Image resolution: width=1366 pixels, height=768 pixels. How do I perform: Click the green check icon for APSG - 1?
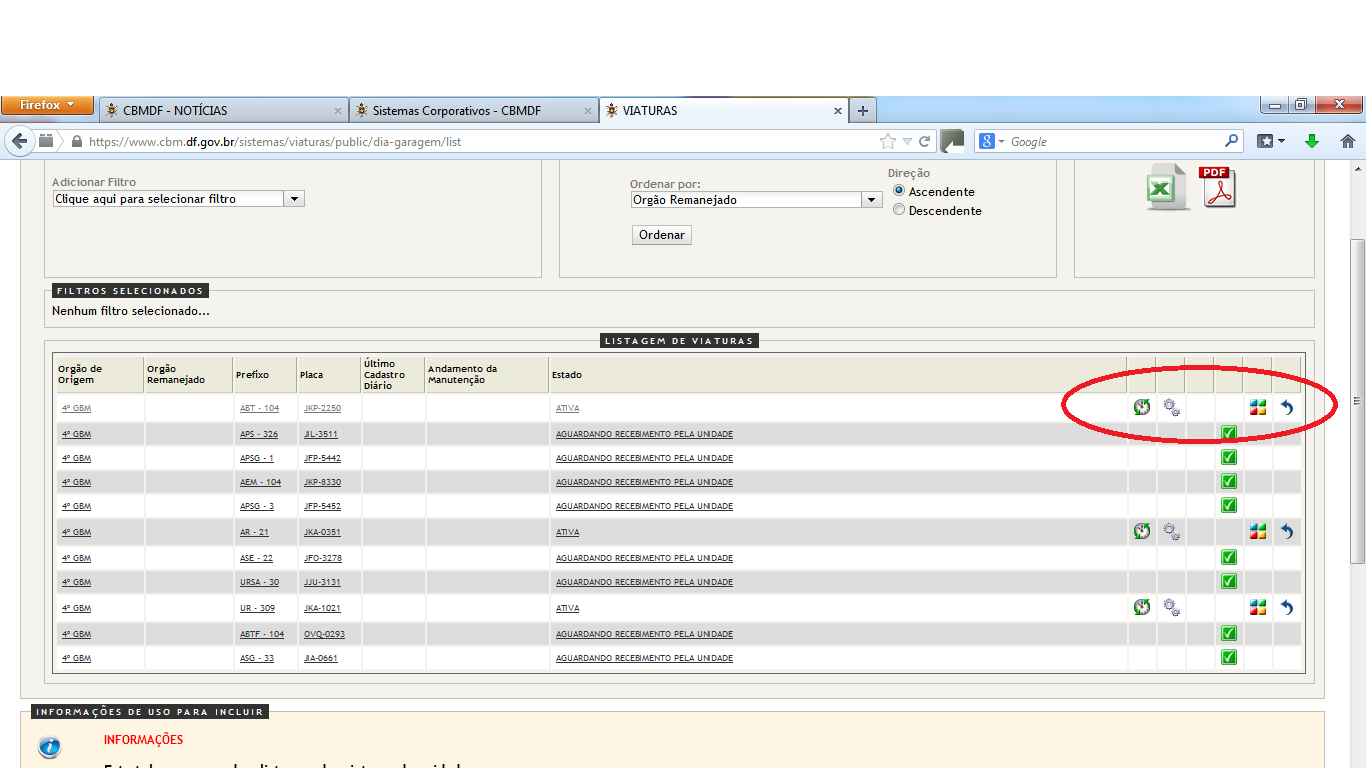pos(1229,457)
